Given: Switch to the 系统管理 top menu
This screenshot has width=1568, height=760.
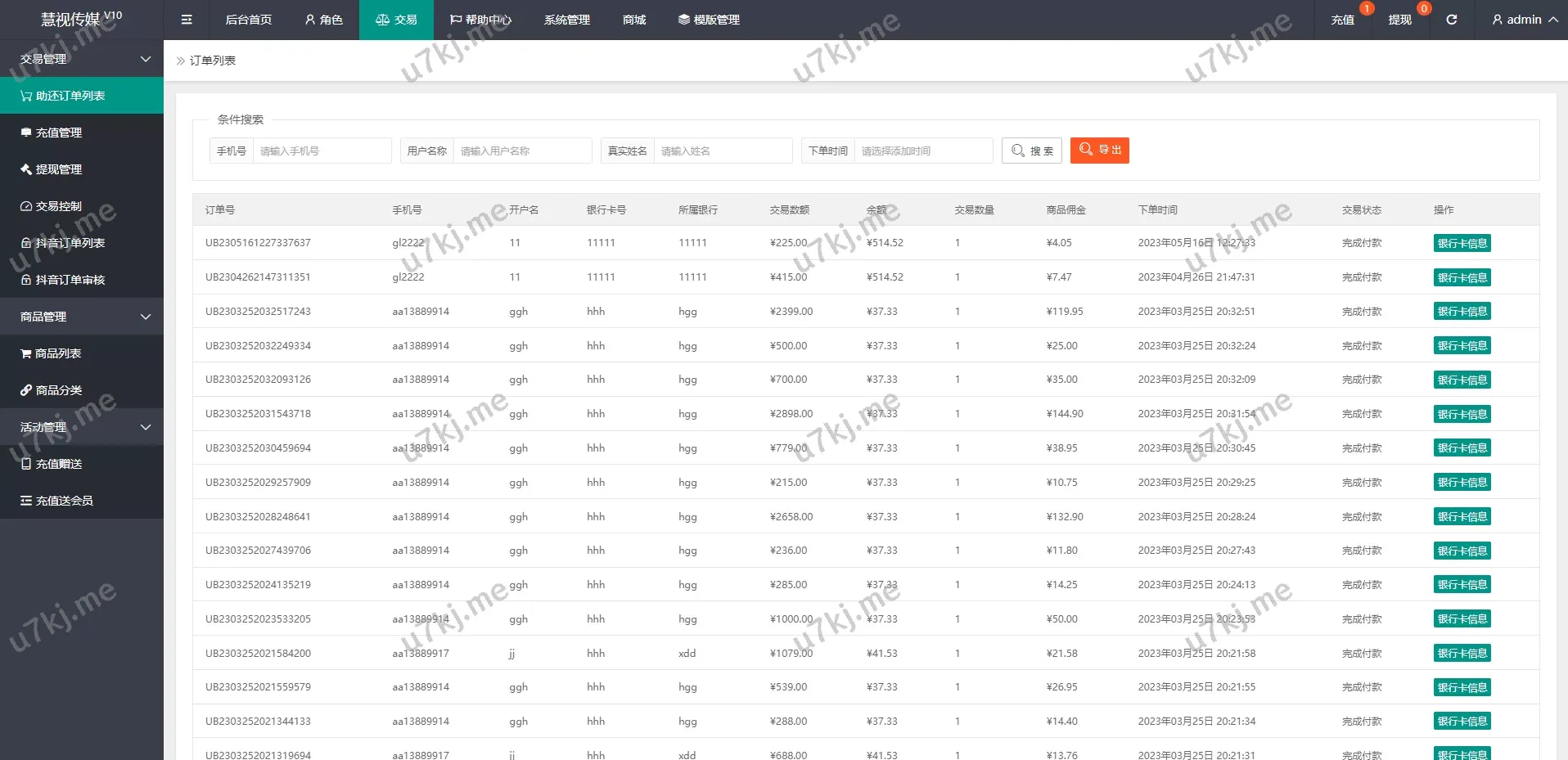Looking at the screenshot, I should (566, 20).
